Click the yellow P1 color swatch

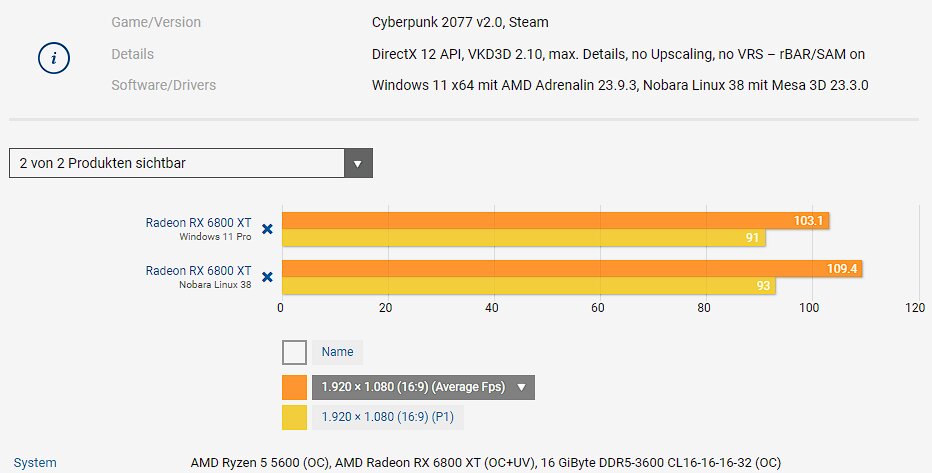click(x=294, y=417)
